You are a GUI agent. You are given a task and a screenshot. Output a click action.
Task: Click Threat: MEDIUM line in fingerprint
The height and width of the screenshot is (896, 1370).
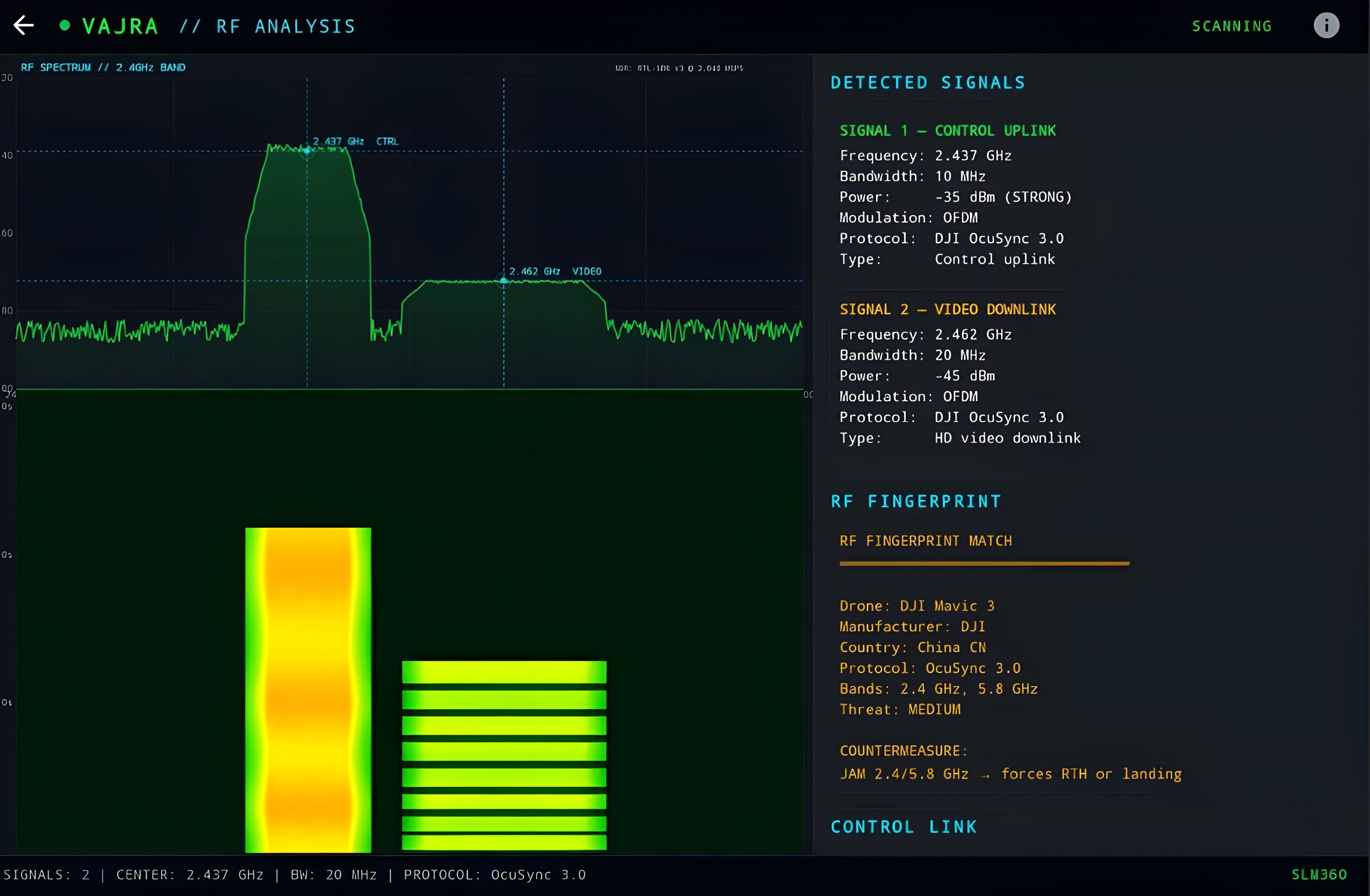[900, 709]
